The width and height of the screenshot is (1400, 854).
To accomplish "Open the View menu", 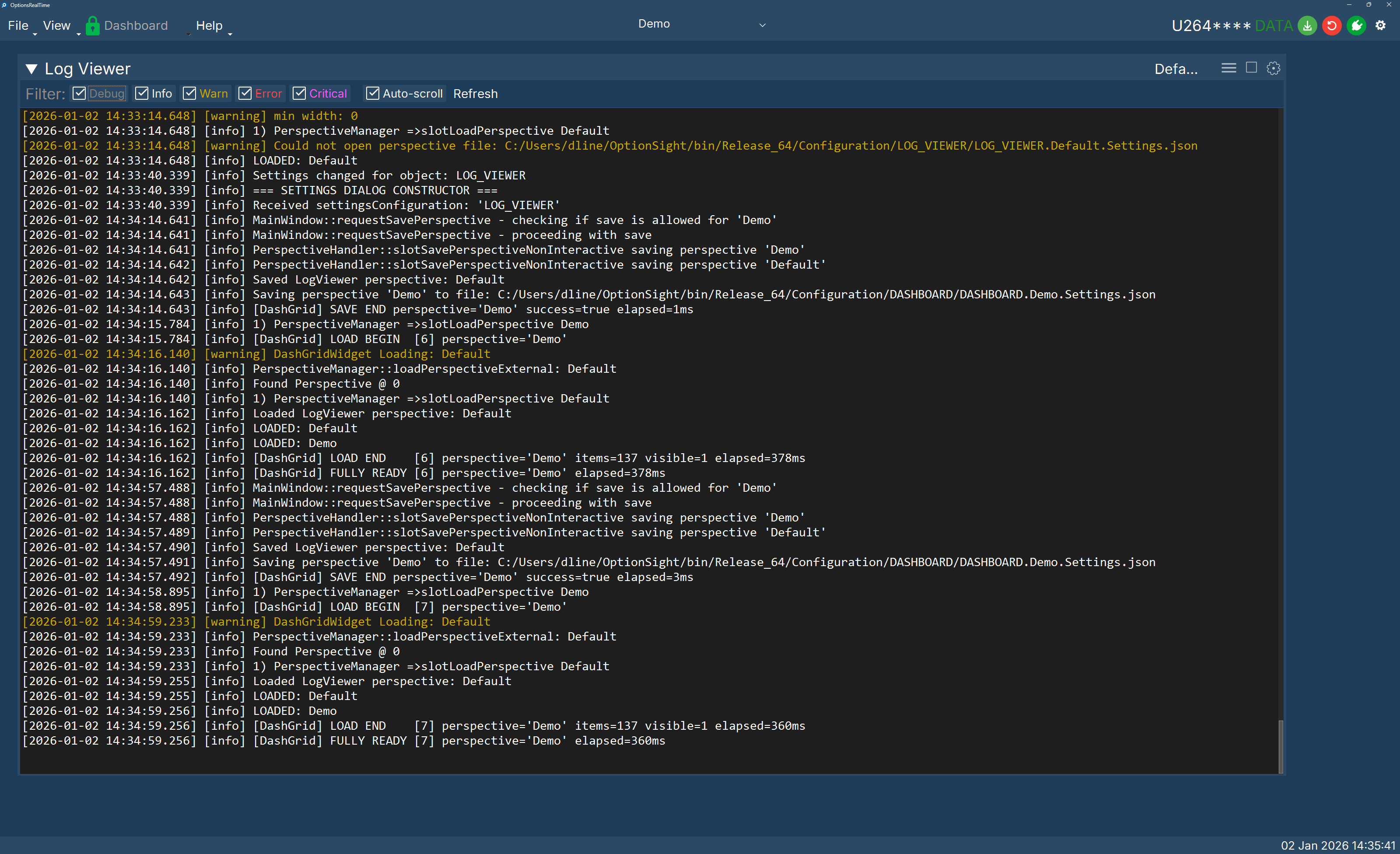I will 56,25.
